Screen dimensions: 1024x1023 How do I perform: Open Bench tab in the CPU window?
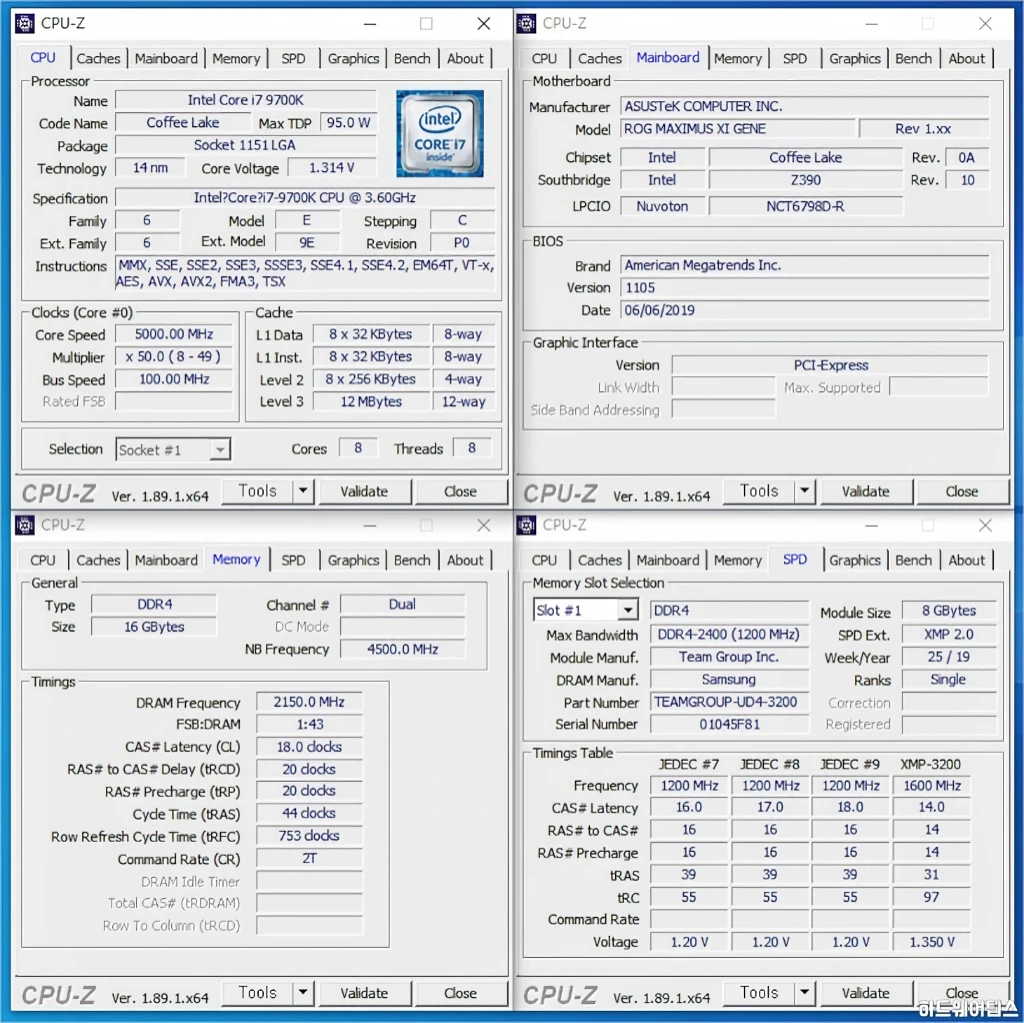[411, 58]
